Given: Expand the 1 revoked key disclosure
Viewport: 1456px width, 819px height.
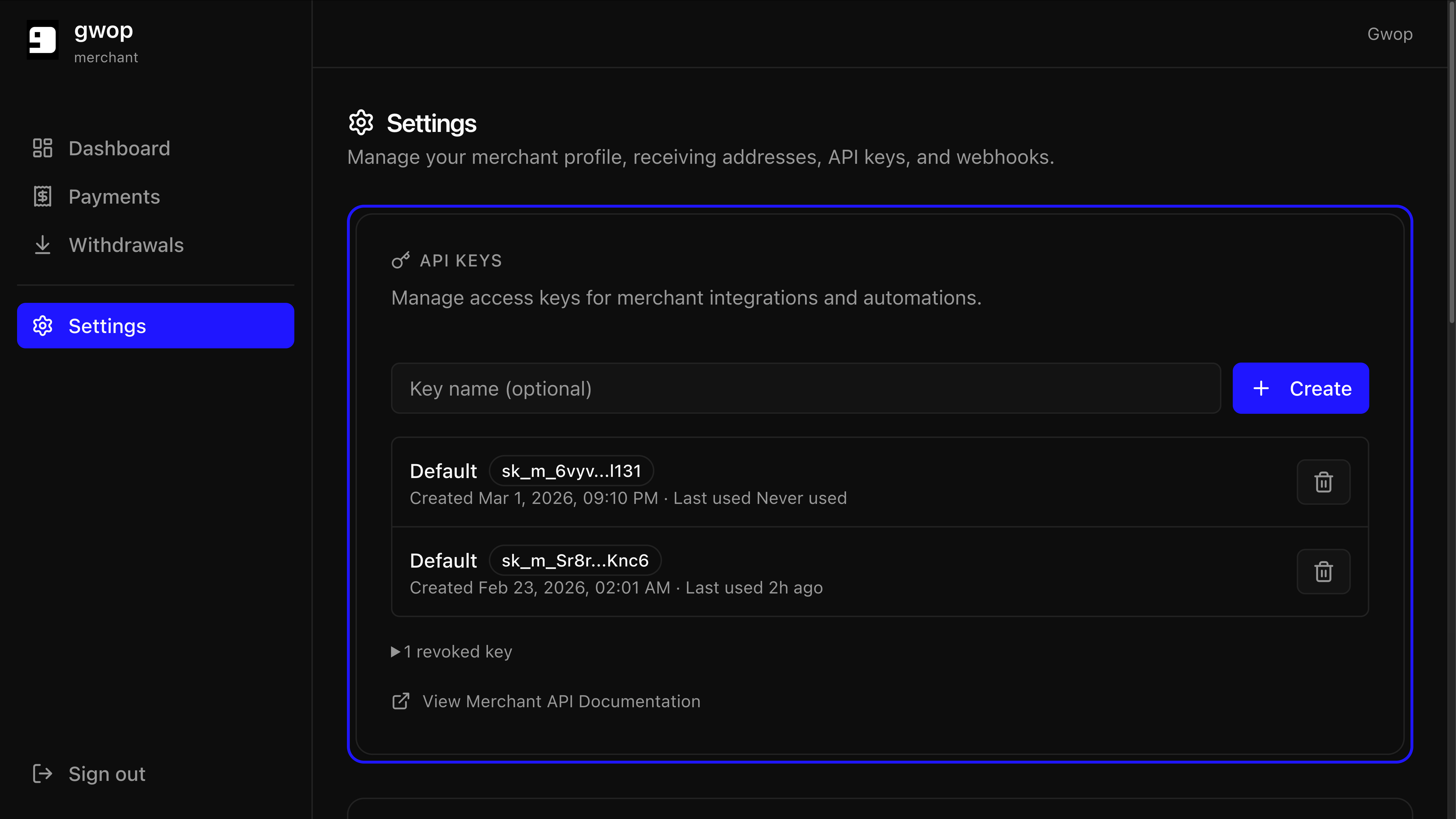Looking at the screenshot, I should 452,652.
